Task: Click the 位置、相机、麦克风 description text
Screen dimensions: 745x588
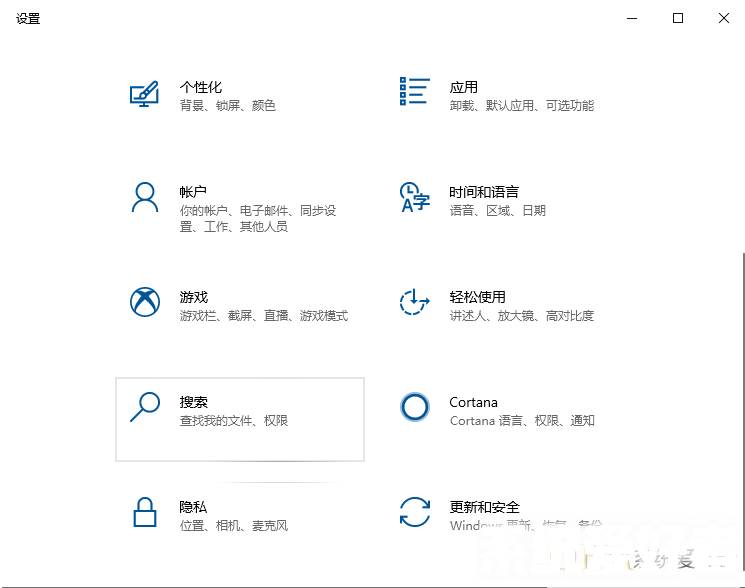Action: click(234, 526)
